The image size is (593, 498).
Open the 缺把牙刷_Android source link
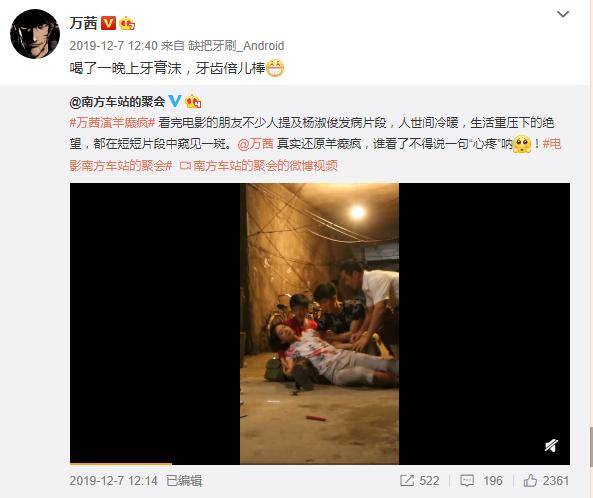(x=236, y=46)
